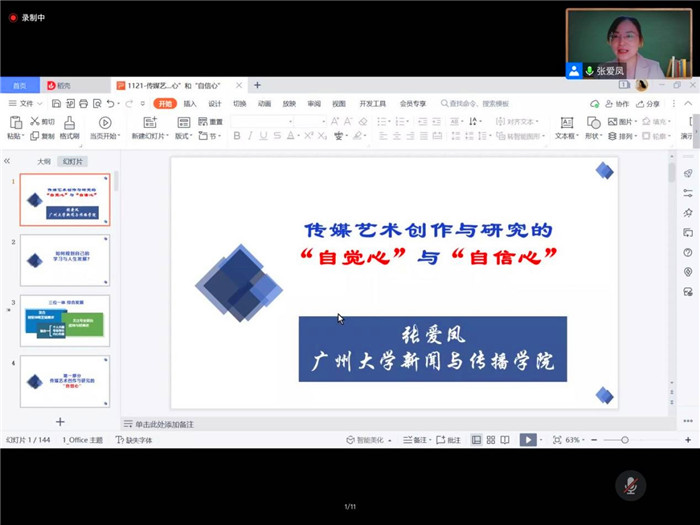Click the New Slide (新建幻灯片) icon
700x525 pixels.
152,122
